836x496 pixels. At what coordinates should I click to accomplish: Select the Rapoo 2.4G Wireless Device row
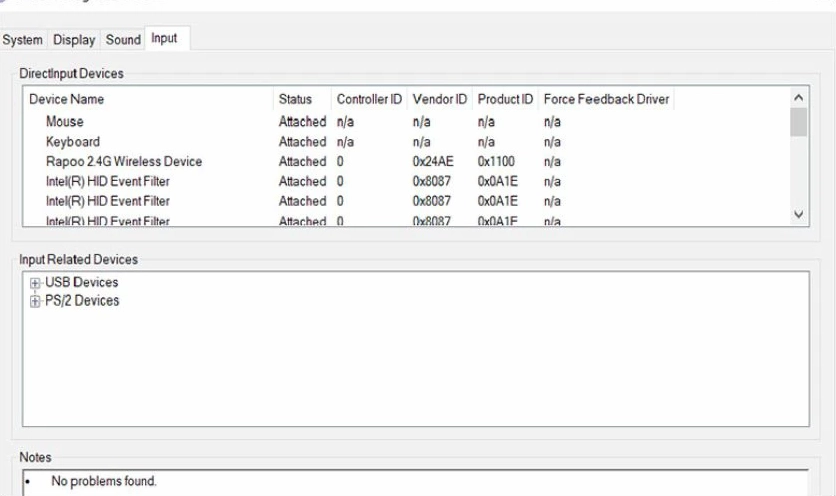(124, 162)
